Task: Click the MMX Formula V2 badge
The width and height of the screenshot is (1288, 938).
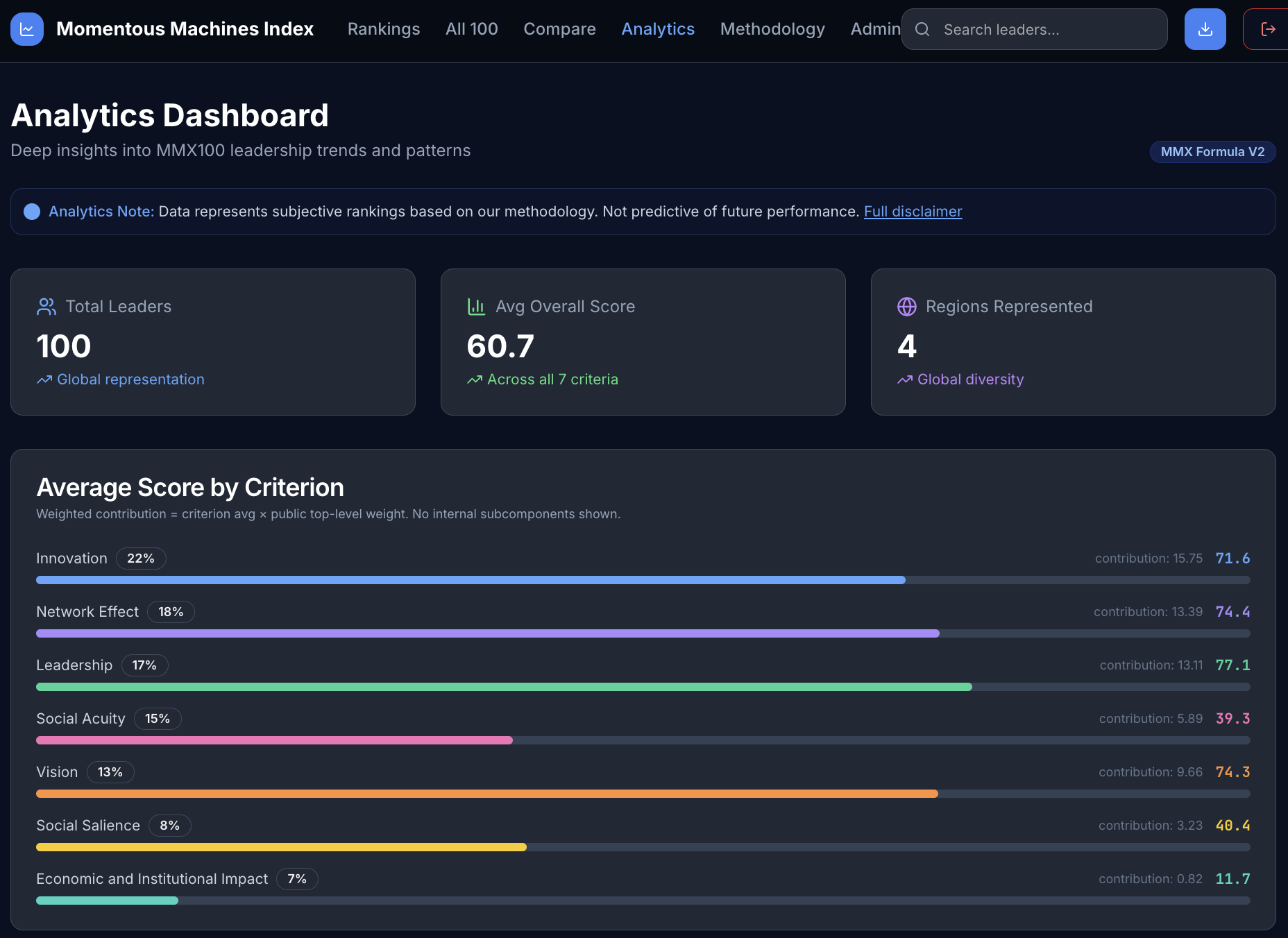Action: coord(1212,152)
